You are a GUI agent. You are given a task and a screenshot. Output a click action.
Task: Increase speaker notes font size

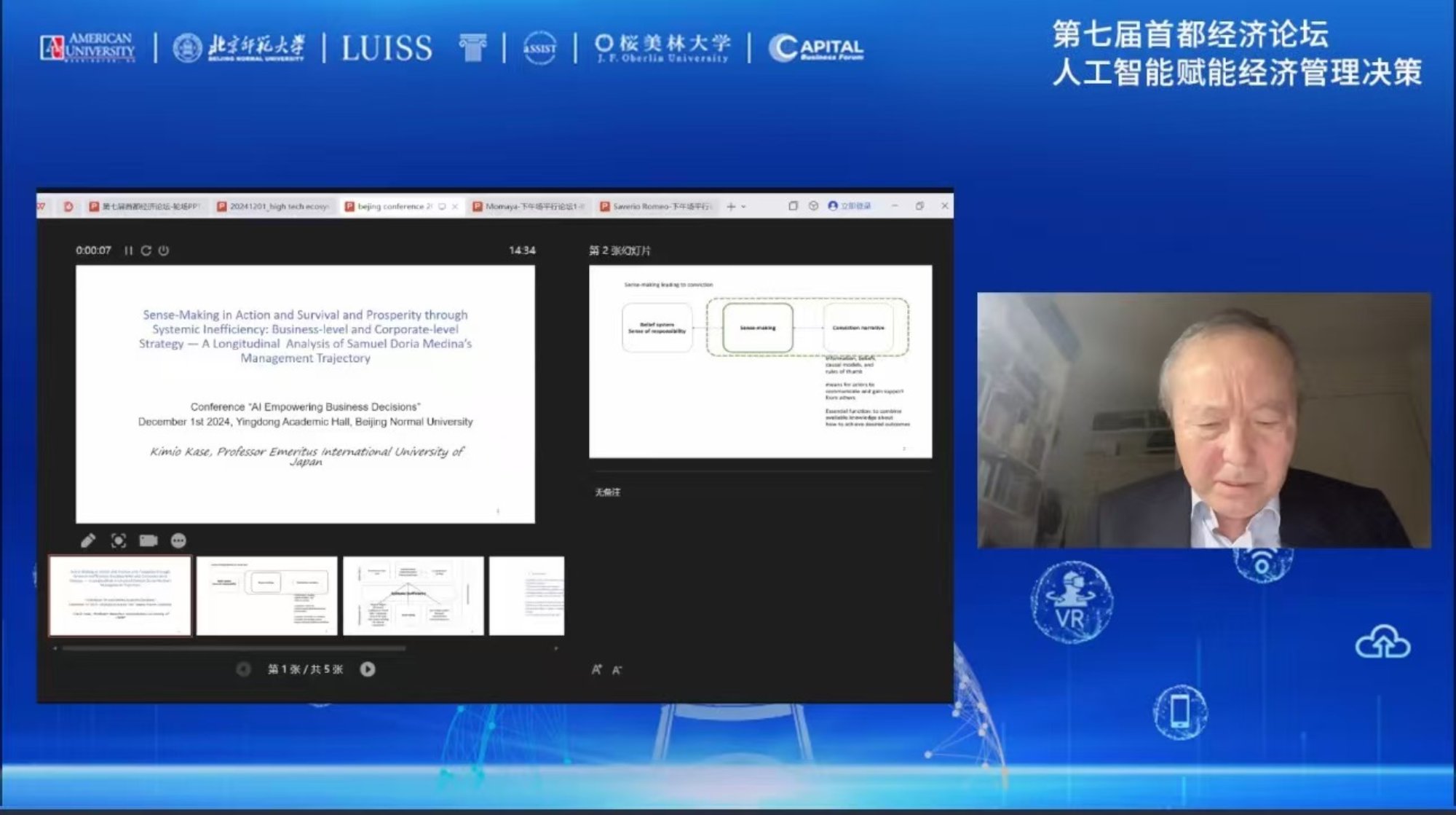click(597, 669)
